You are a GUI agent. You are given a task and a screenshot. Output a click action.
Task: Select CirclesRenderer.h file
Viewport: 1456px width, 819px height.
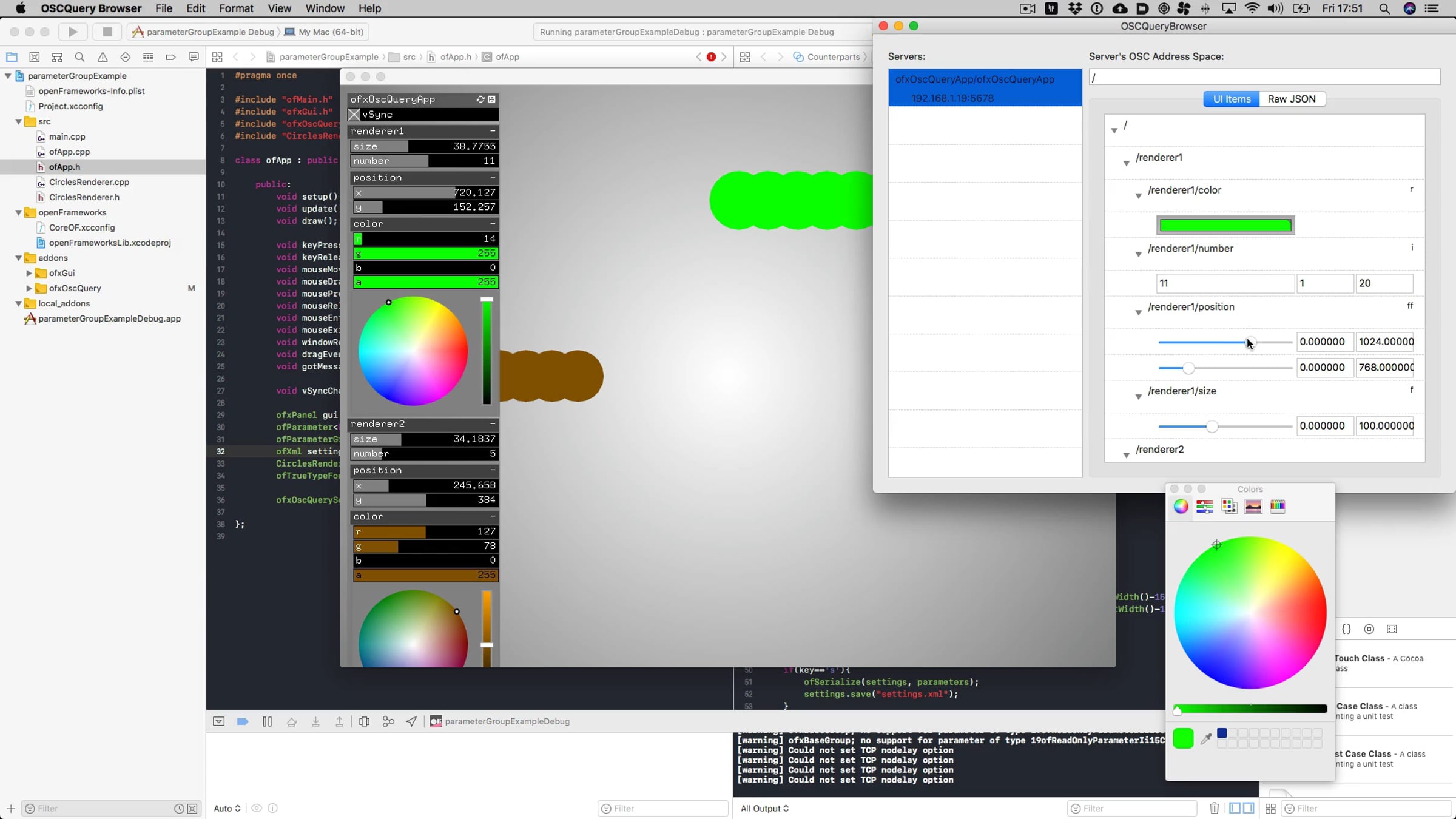[x=84, y=197]
